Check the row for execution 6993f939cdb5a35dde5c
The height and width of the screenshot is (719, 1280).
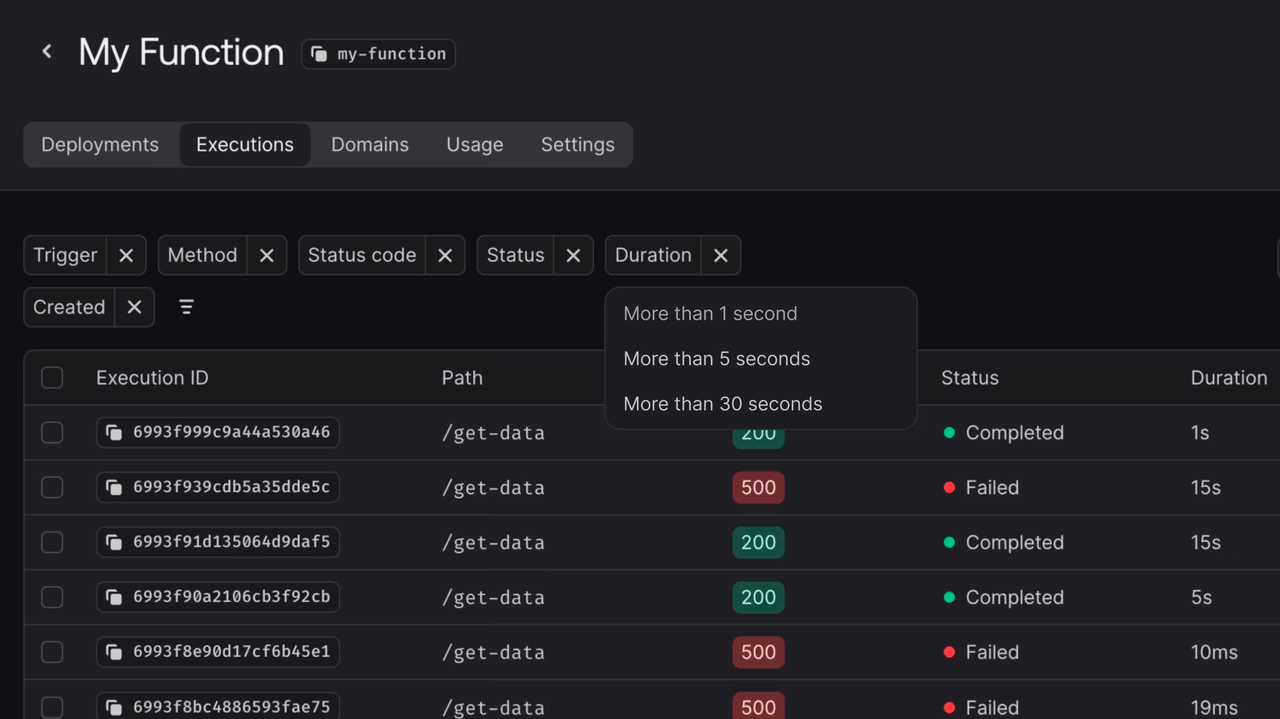[x=52, y=488]
